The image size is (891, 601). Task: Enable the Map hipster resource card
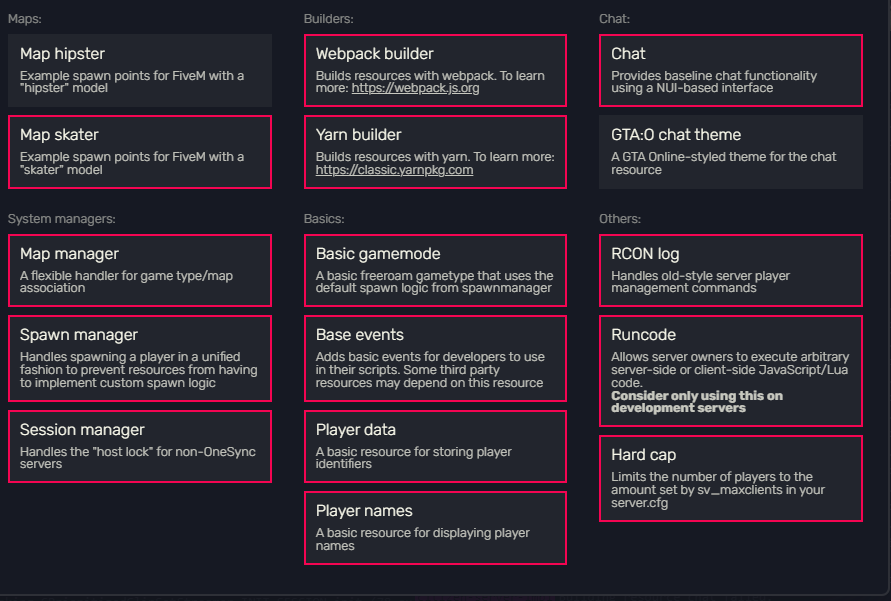pyautogui.click(x=140, y=70)
